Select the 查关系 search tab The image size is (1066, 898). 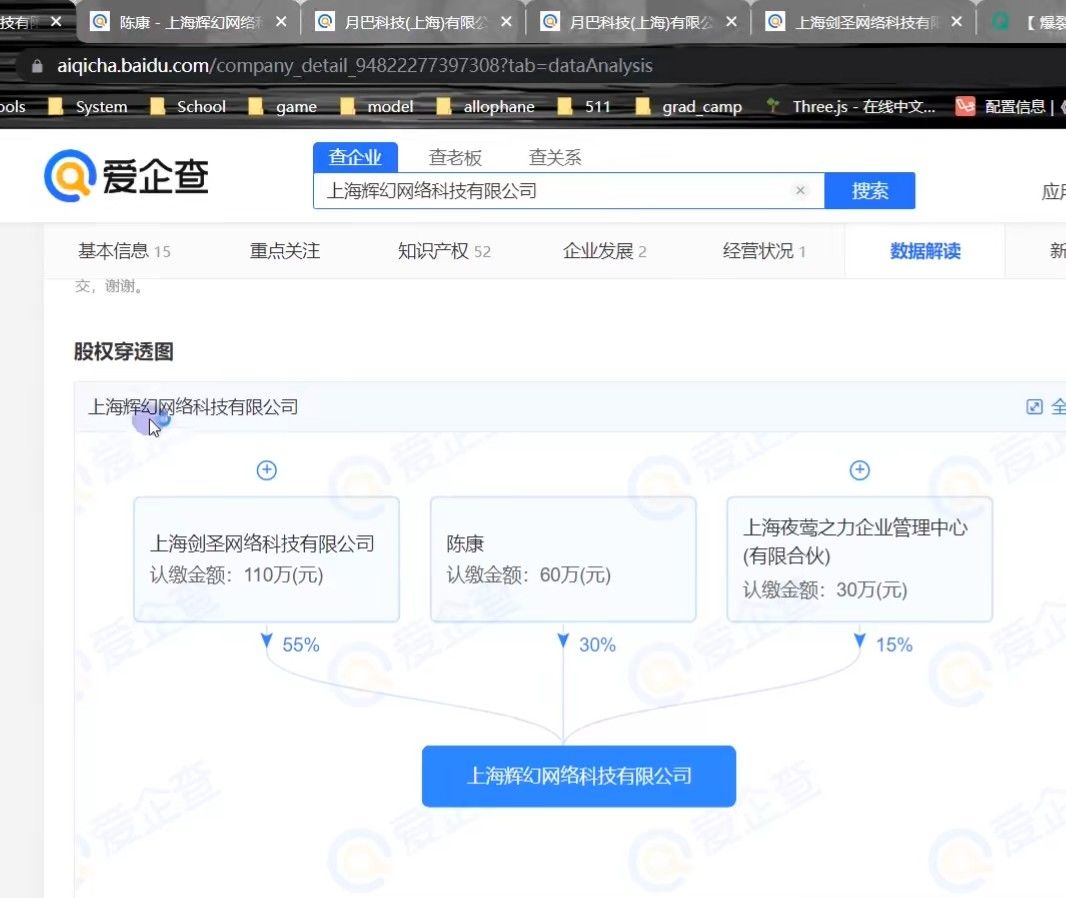click(555, 157)
